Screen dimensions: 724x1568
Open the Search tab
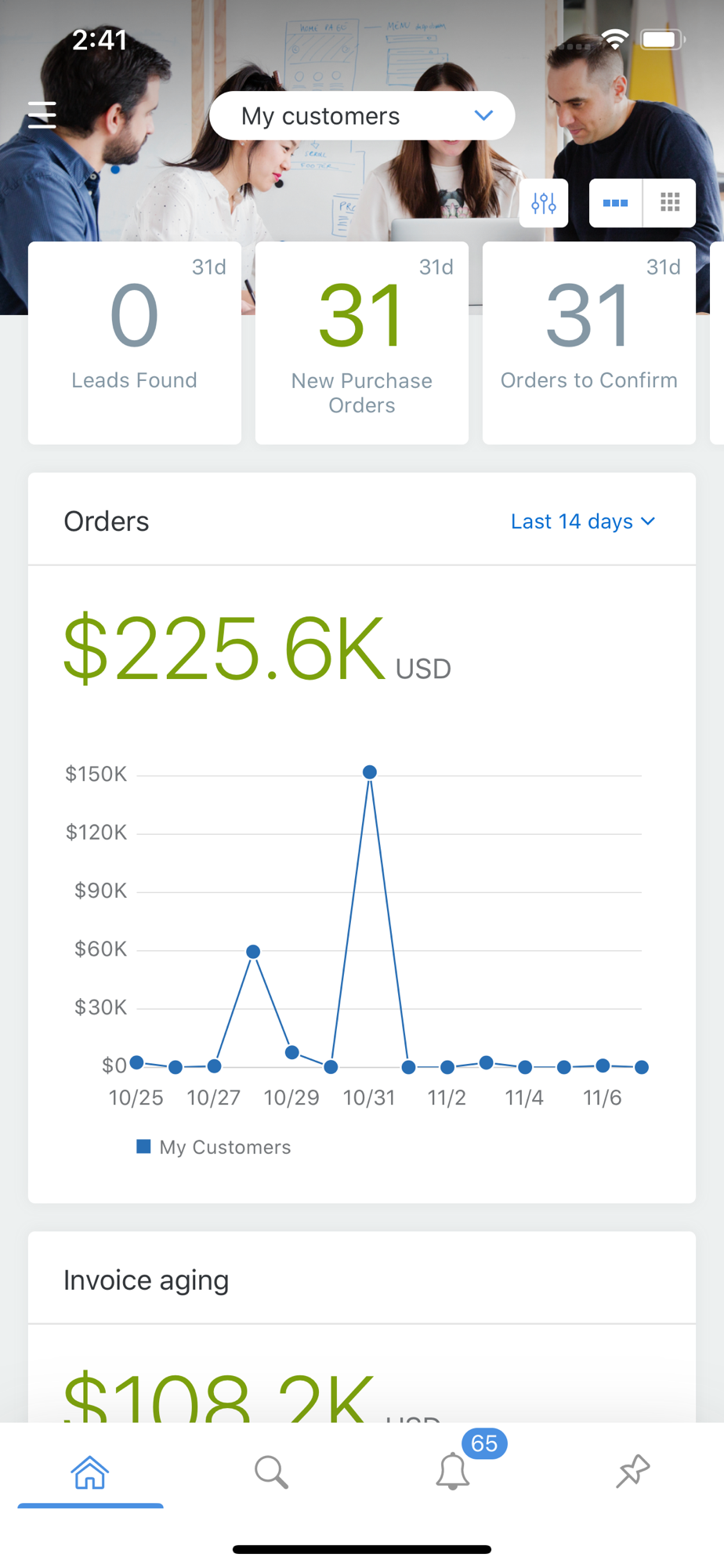coord(271,1472)
